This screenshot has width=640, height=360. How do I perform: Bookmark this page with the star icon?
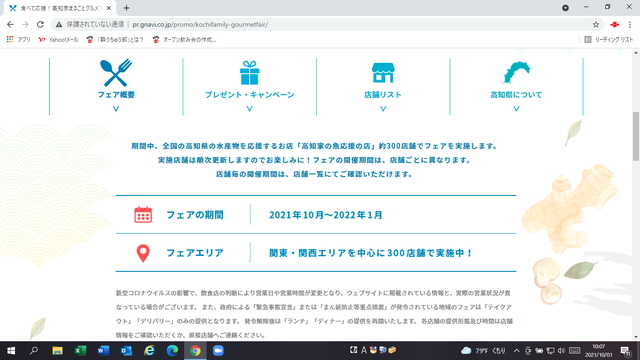(x=596, y=24)
